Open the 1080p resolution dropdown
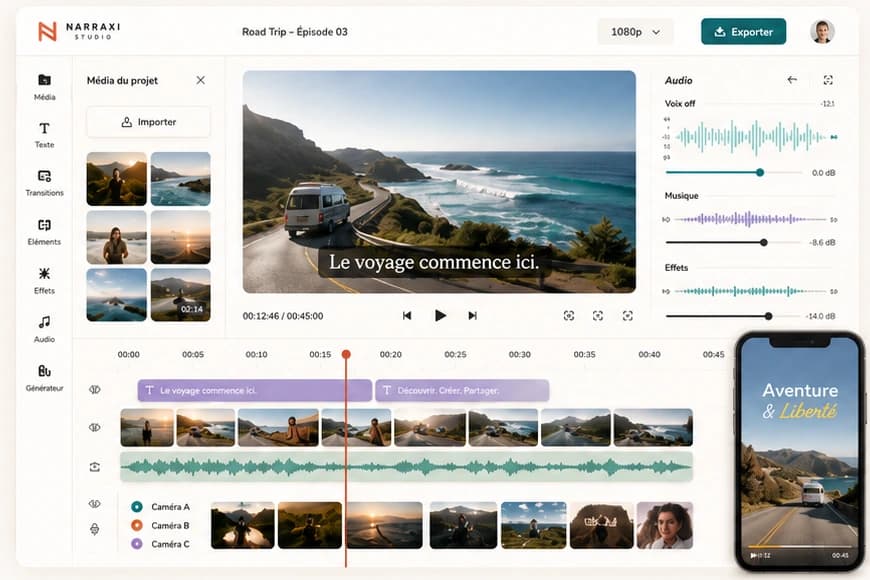This screenshot has width=870, height=580. 635,32
